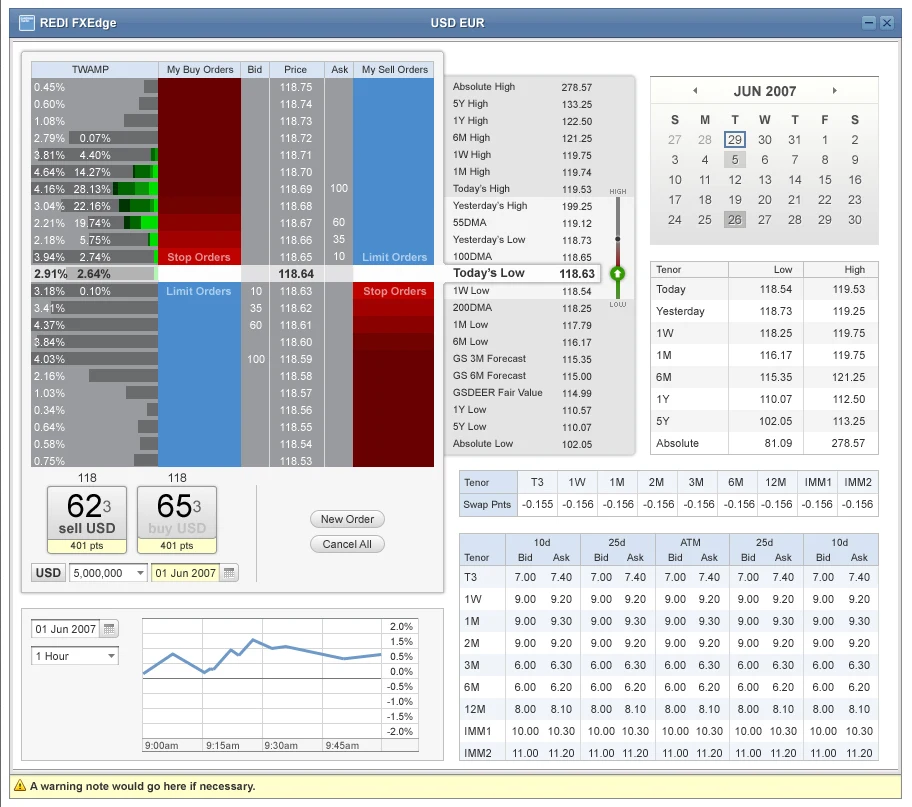912x807 pixels.
Task: Click the 12M row in volatility table
Action: (x=669, y=709)
